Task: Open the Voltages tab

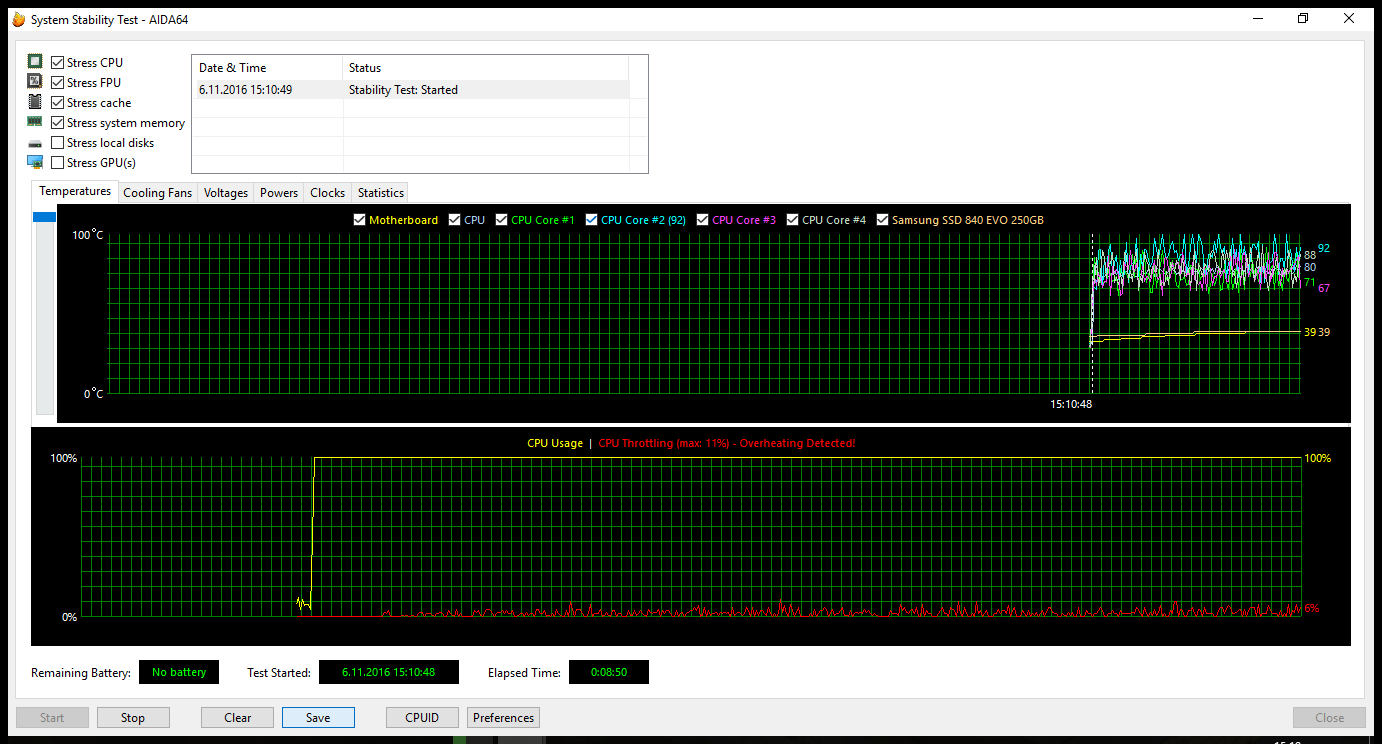Action: [x=225, y=192]
